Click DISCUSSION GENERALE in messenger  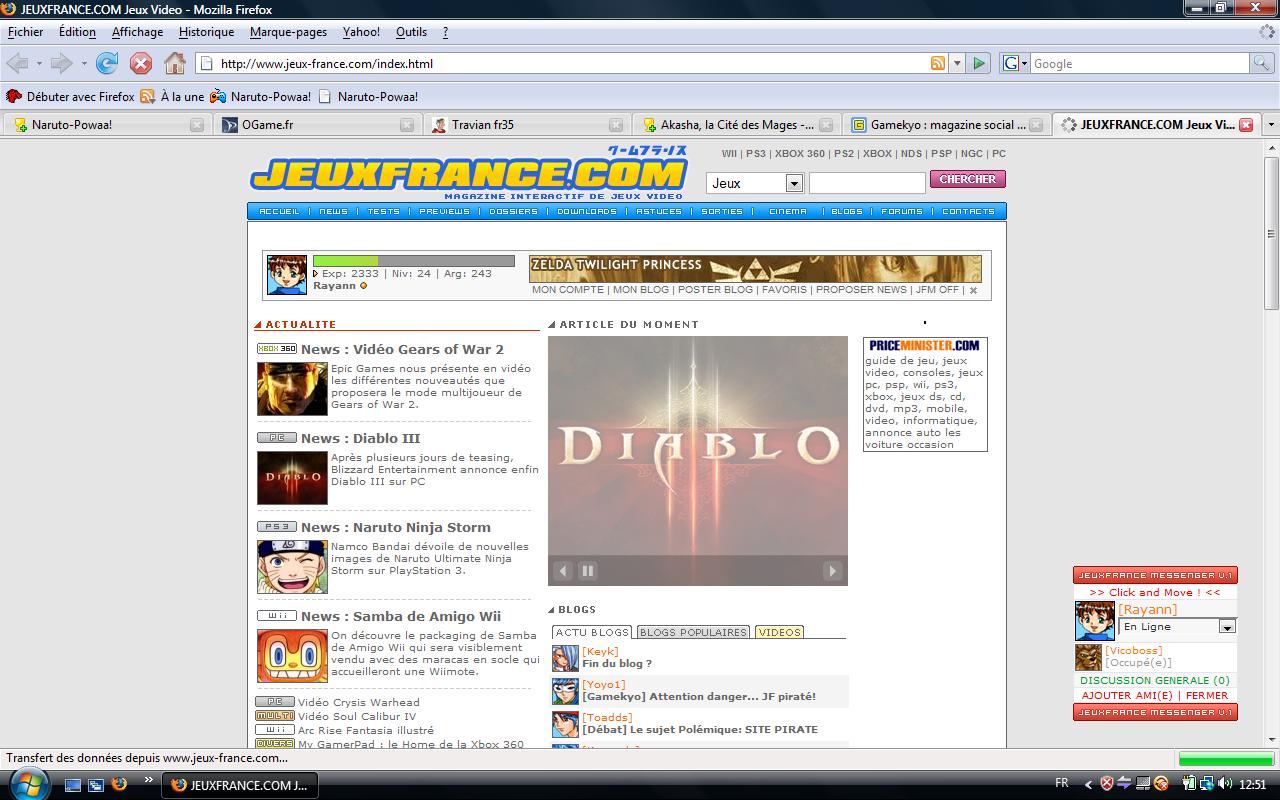1155,680
